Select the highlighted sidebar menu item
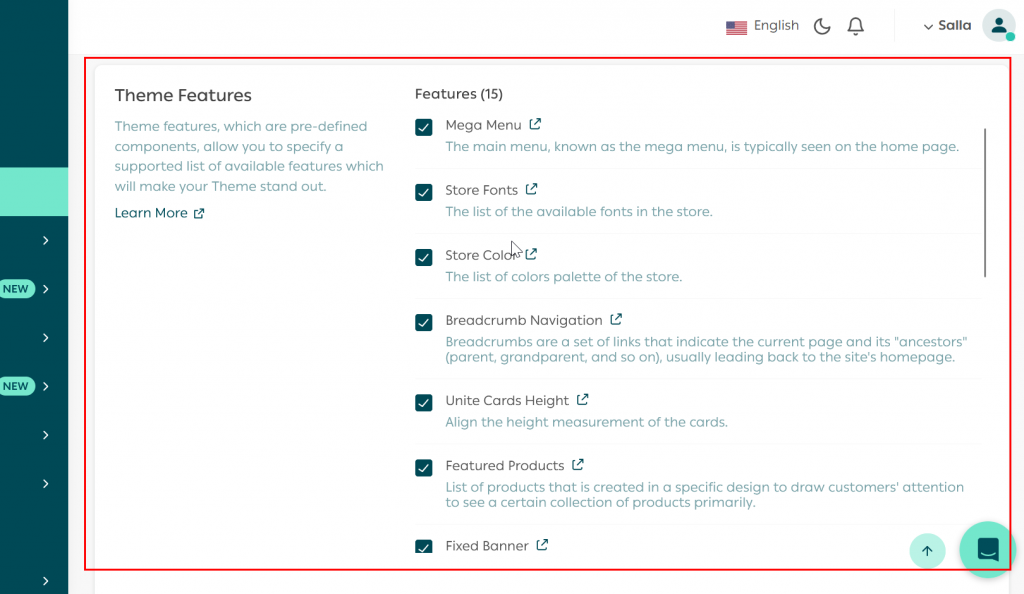Viewport: 1024px width, 594px height. (x=34, y=192)
